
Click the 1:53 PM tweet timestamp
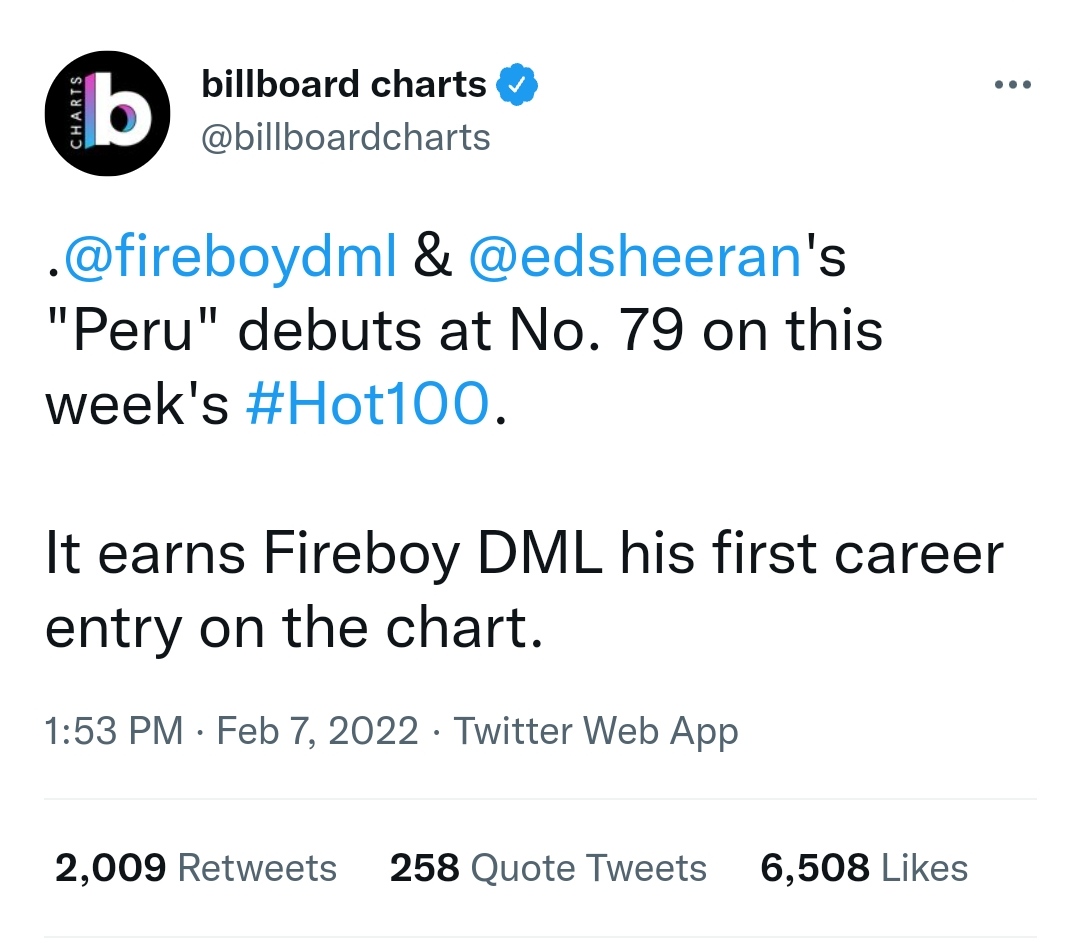point(114,731)
